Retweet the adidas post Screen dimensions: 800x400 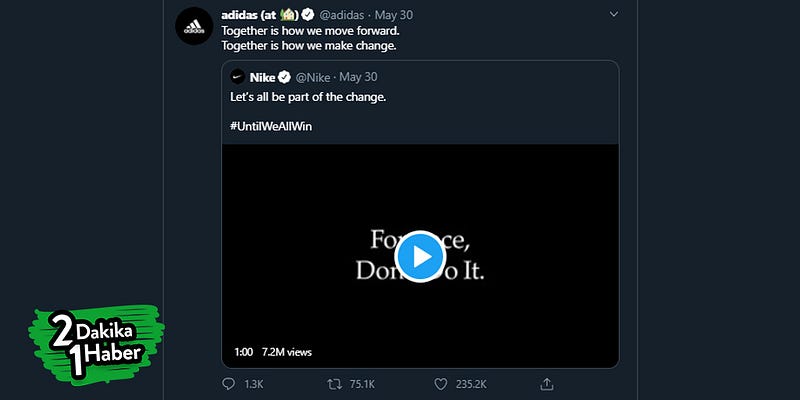tap(334, 384)
